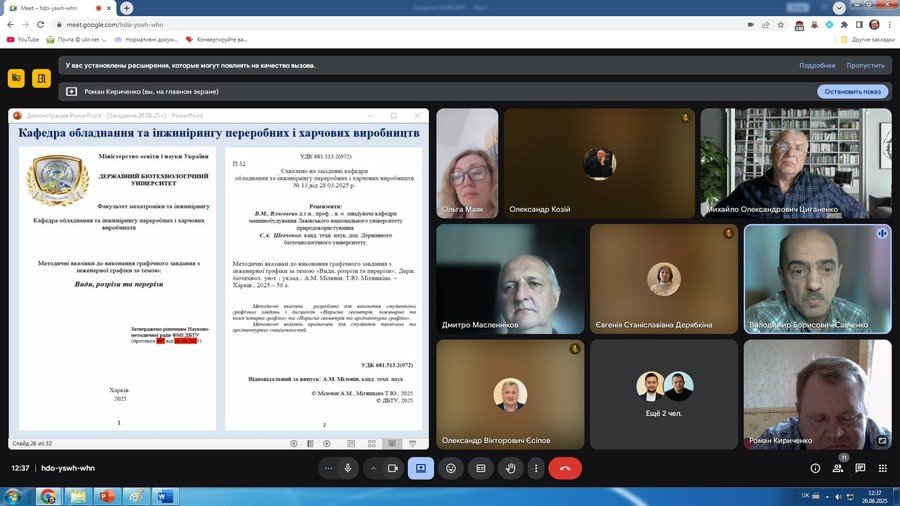Image resolution: width=900 pixels, height=506 pixels.
Task: Open the activities grid icon
Action: 882,467
